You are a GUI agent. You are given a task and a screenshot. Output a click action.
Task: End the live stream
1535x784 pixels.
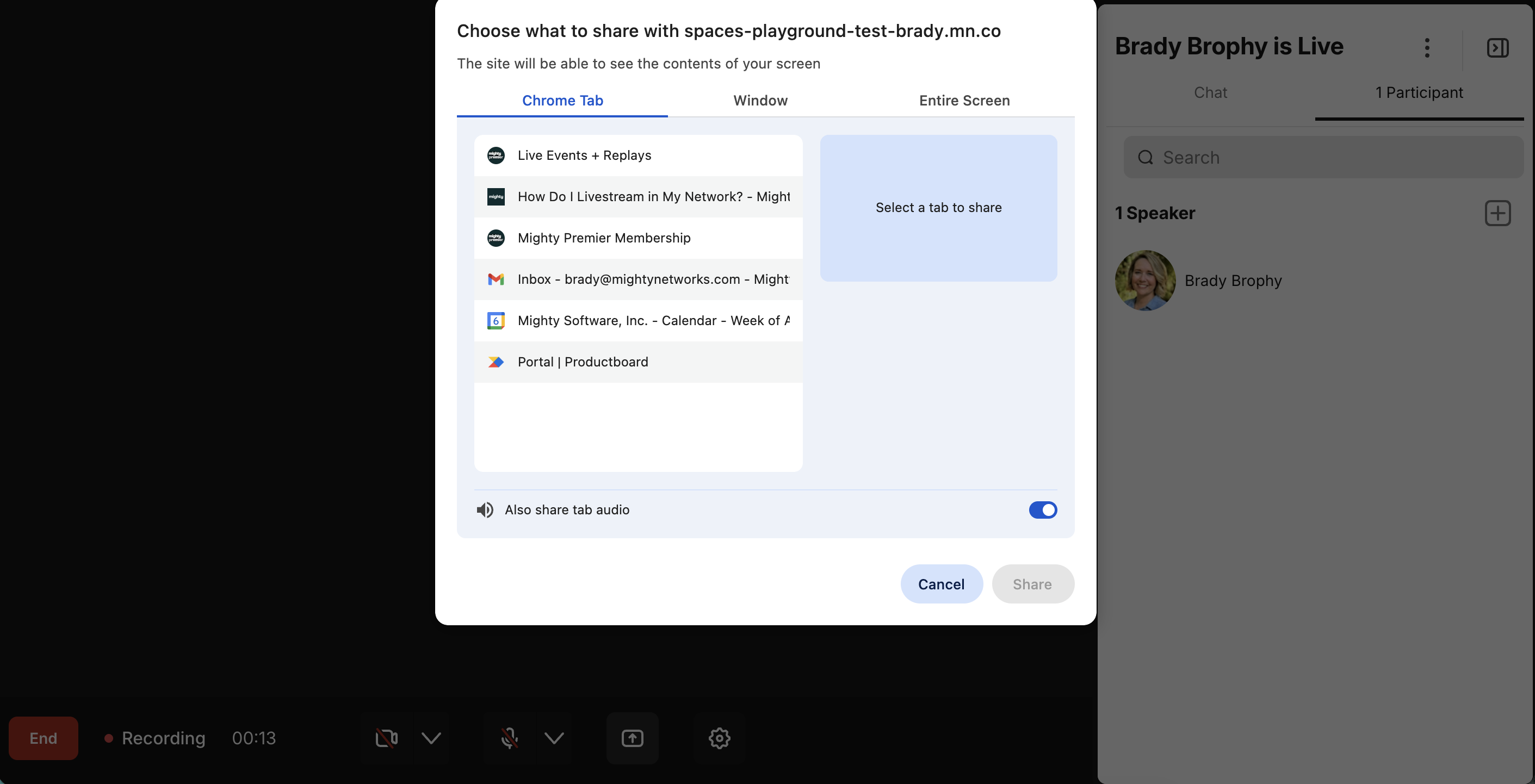coord(44,738)
